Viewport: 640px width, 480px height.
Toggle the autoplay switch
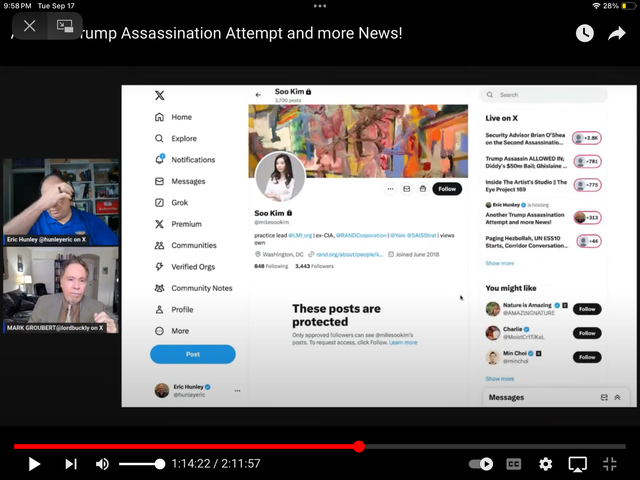point(481,464)
